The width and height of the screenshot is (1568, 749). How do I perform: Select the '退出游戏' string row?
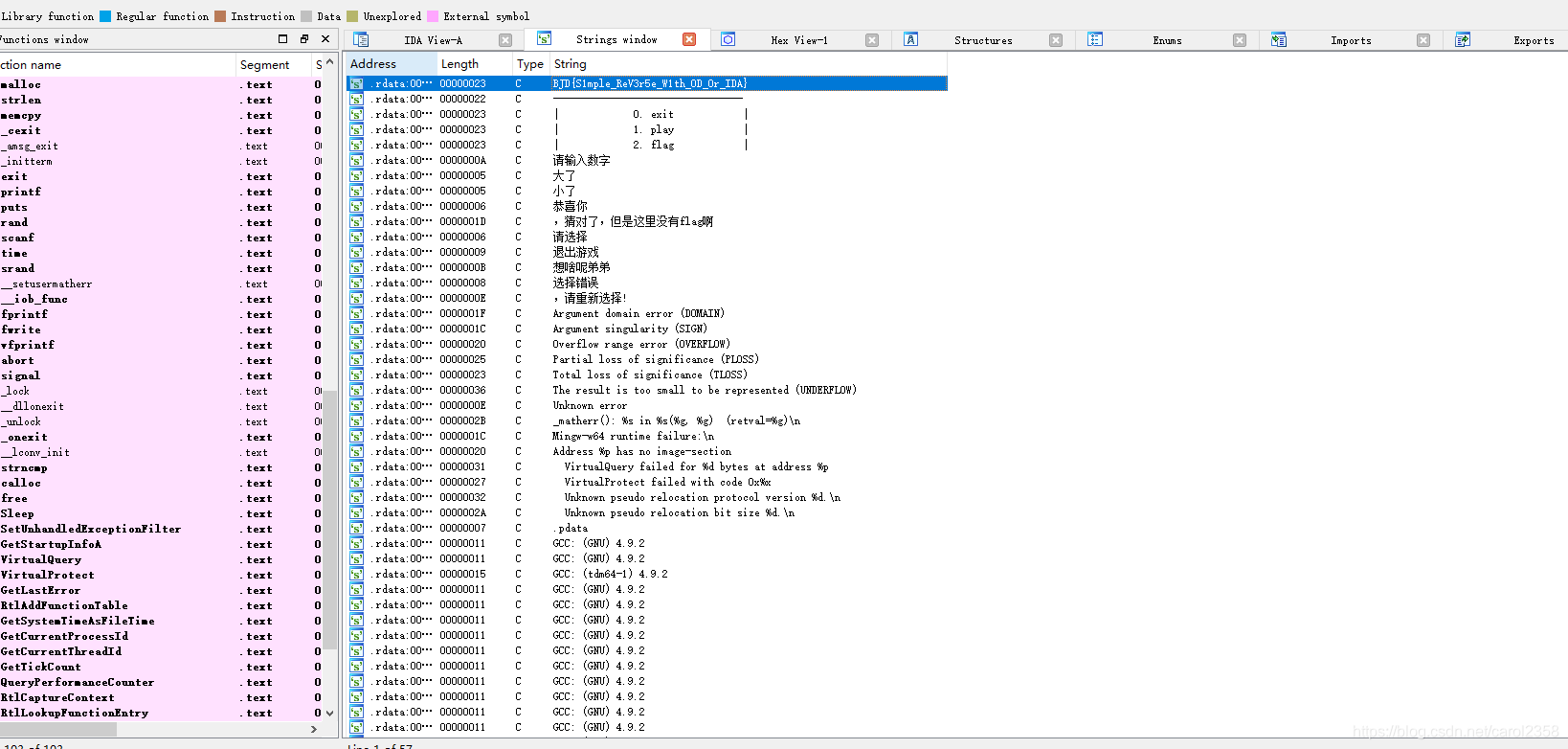tap(646, 252)
